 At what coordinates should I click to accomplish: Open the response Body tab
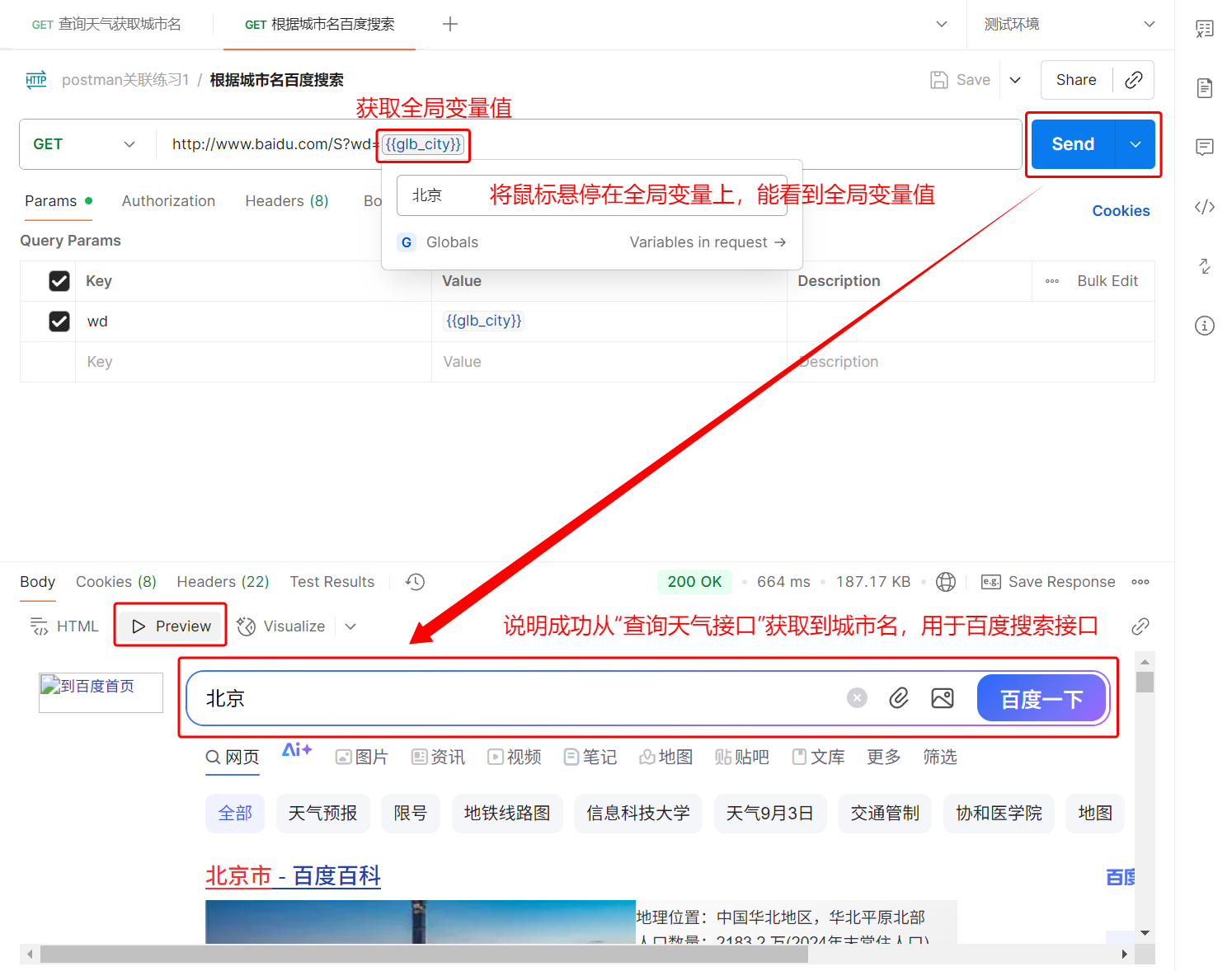click(38, 582)
